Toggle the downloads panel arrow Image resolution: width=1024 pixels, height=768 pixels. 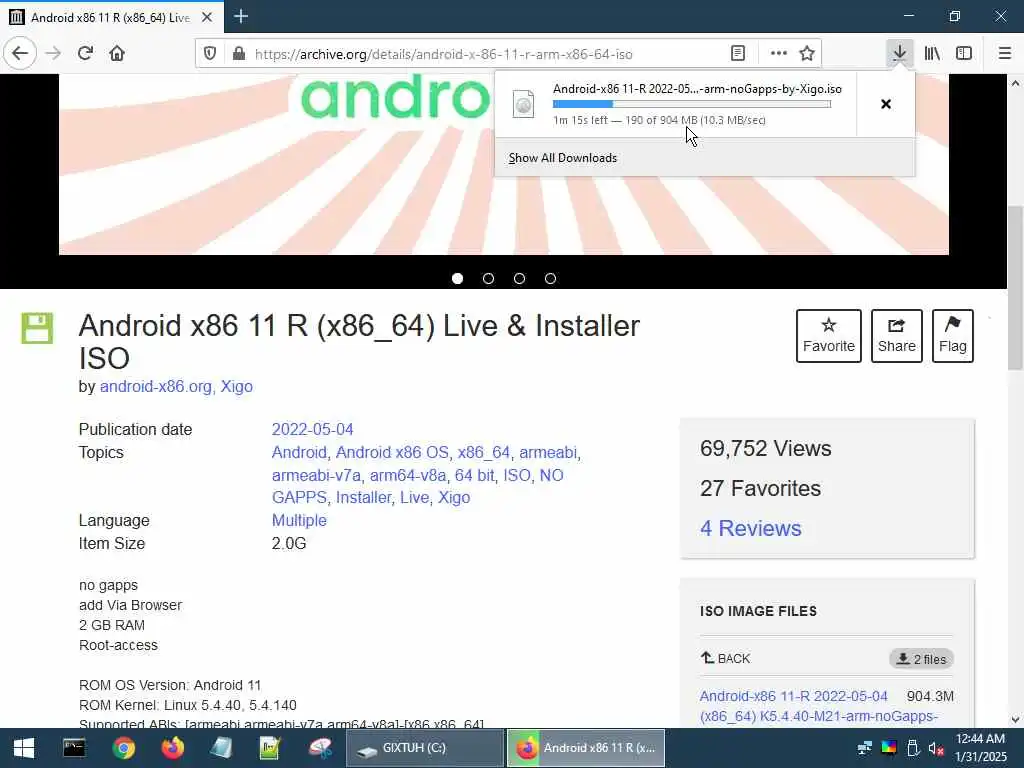pos(900,53)
